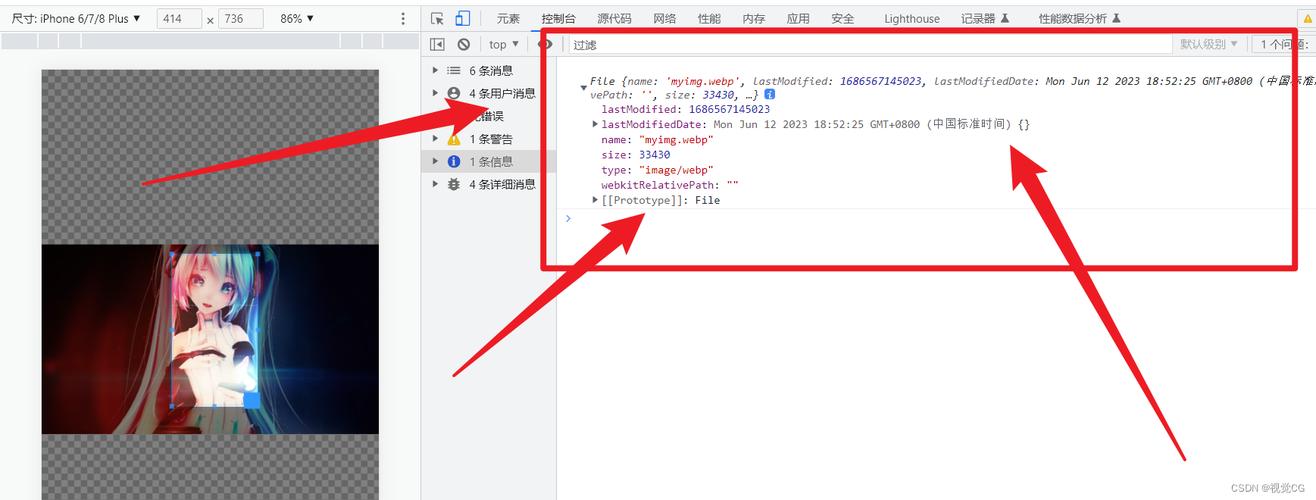This screenshot has height=500, width=1316.
Task: Open the device toolbar three-dot menu
Action: click(403, 18)
